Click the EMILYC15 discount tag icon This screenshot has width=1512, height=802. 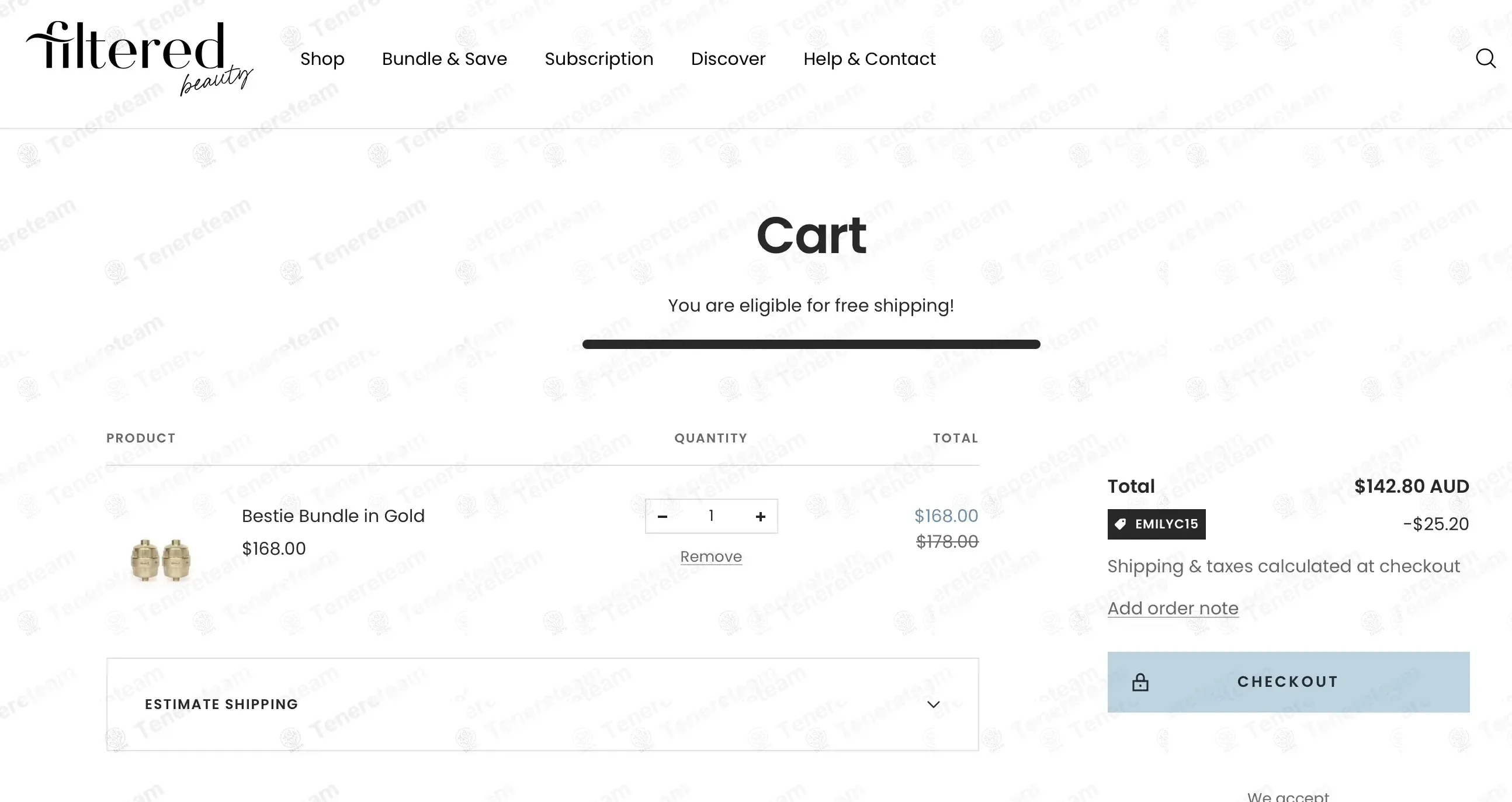1121,524
